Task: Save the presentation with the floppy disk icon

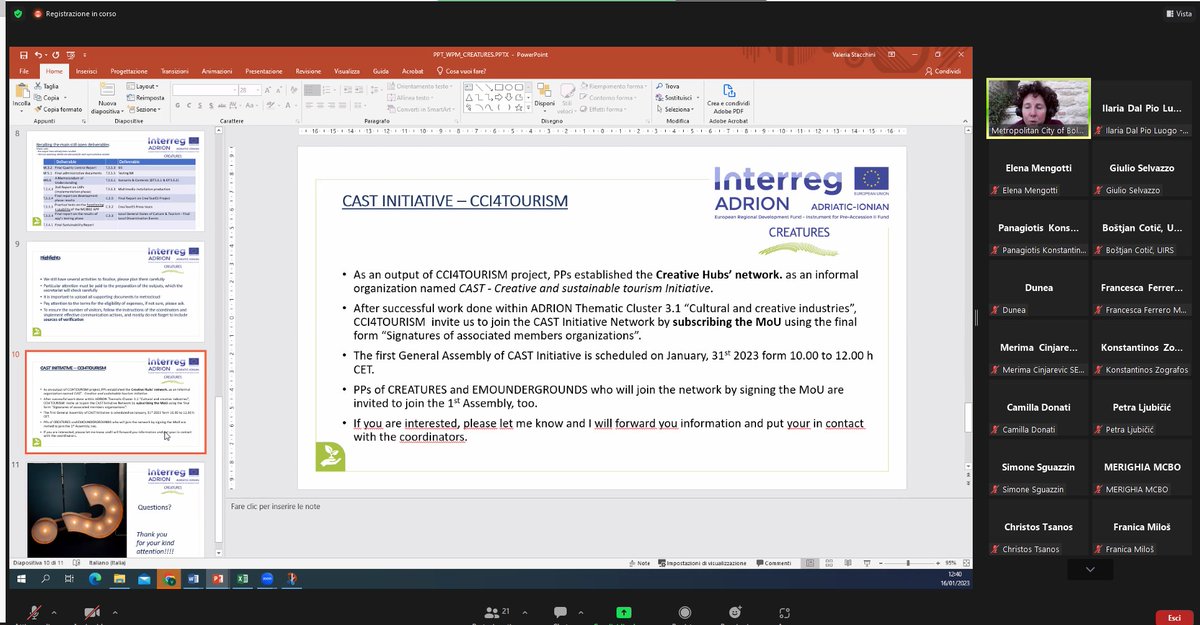Action: click(x=25, y=55)
